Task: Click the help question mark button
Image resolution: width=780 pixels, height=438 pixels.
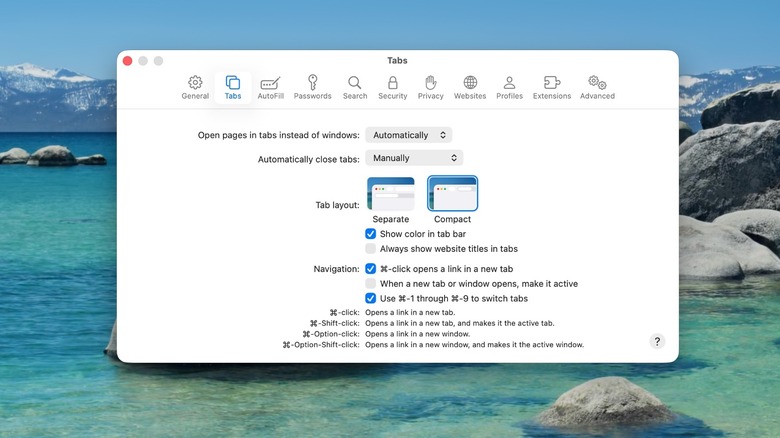Action: (657, 341)
